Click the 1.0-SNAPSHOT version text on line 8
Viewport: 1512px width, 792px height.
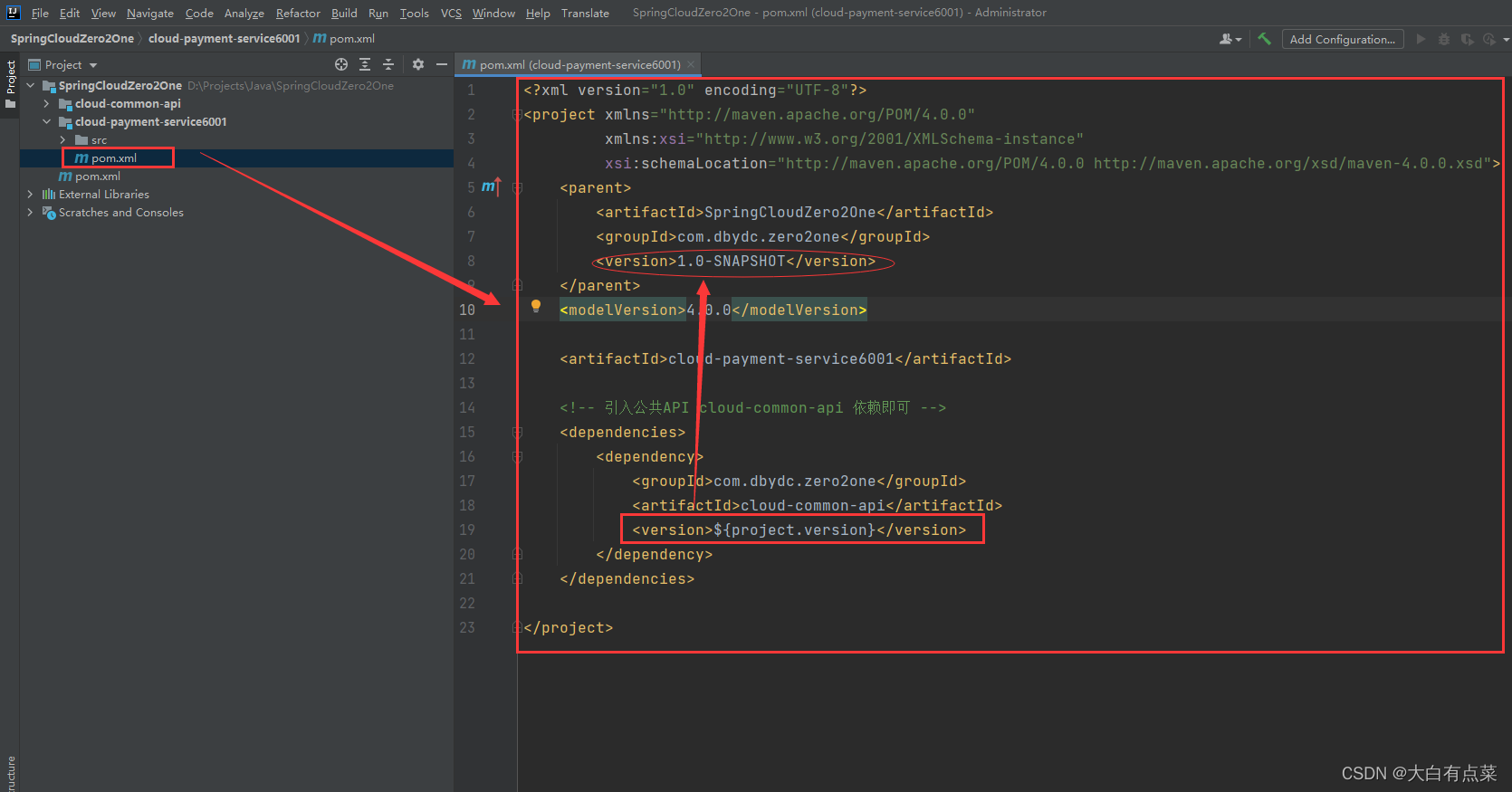(x=732, y=261)
